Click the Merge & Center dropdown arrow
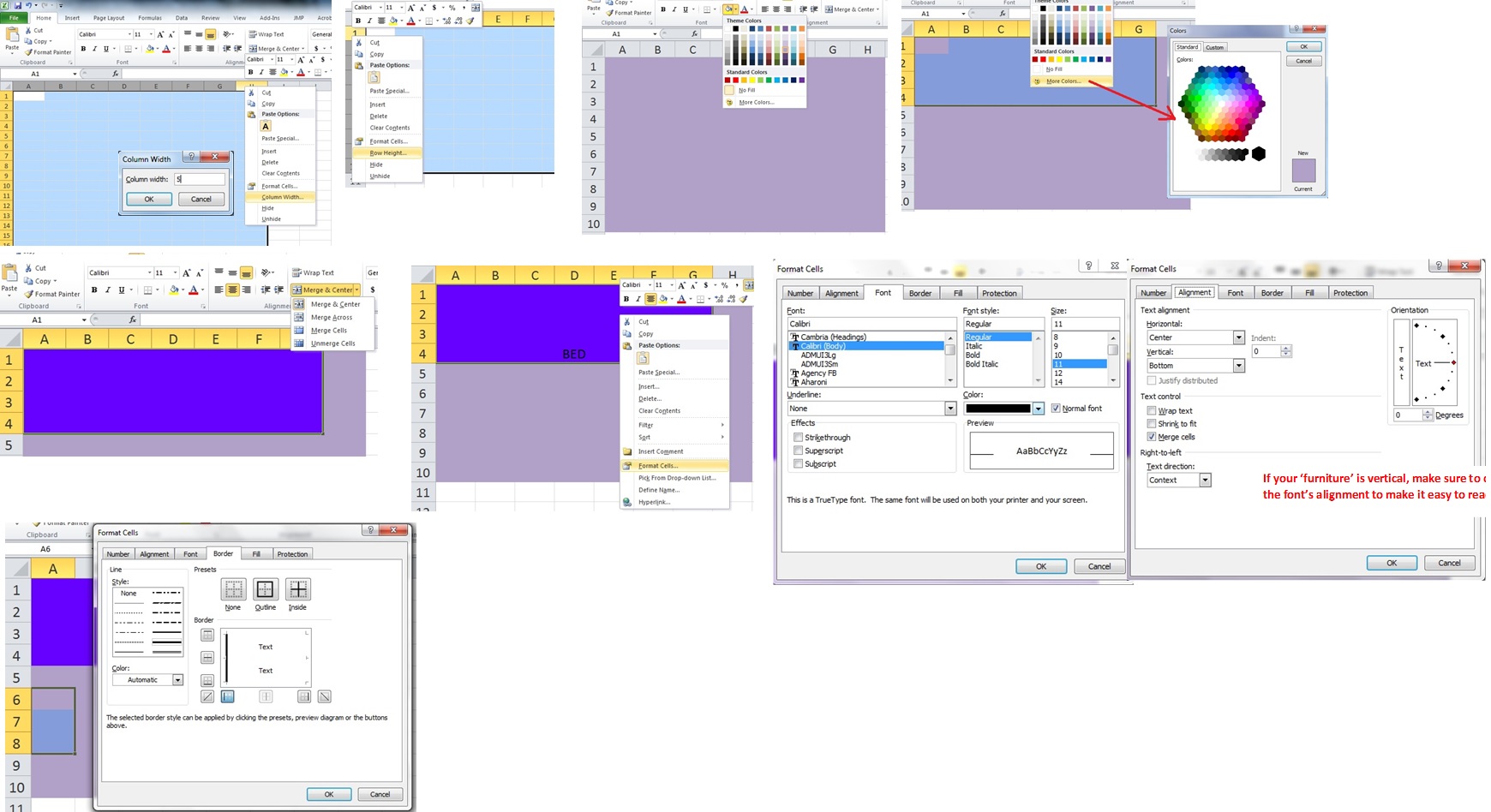Viewport: 1491px width, 812px height. [x=356, y=290]
